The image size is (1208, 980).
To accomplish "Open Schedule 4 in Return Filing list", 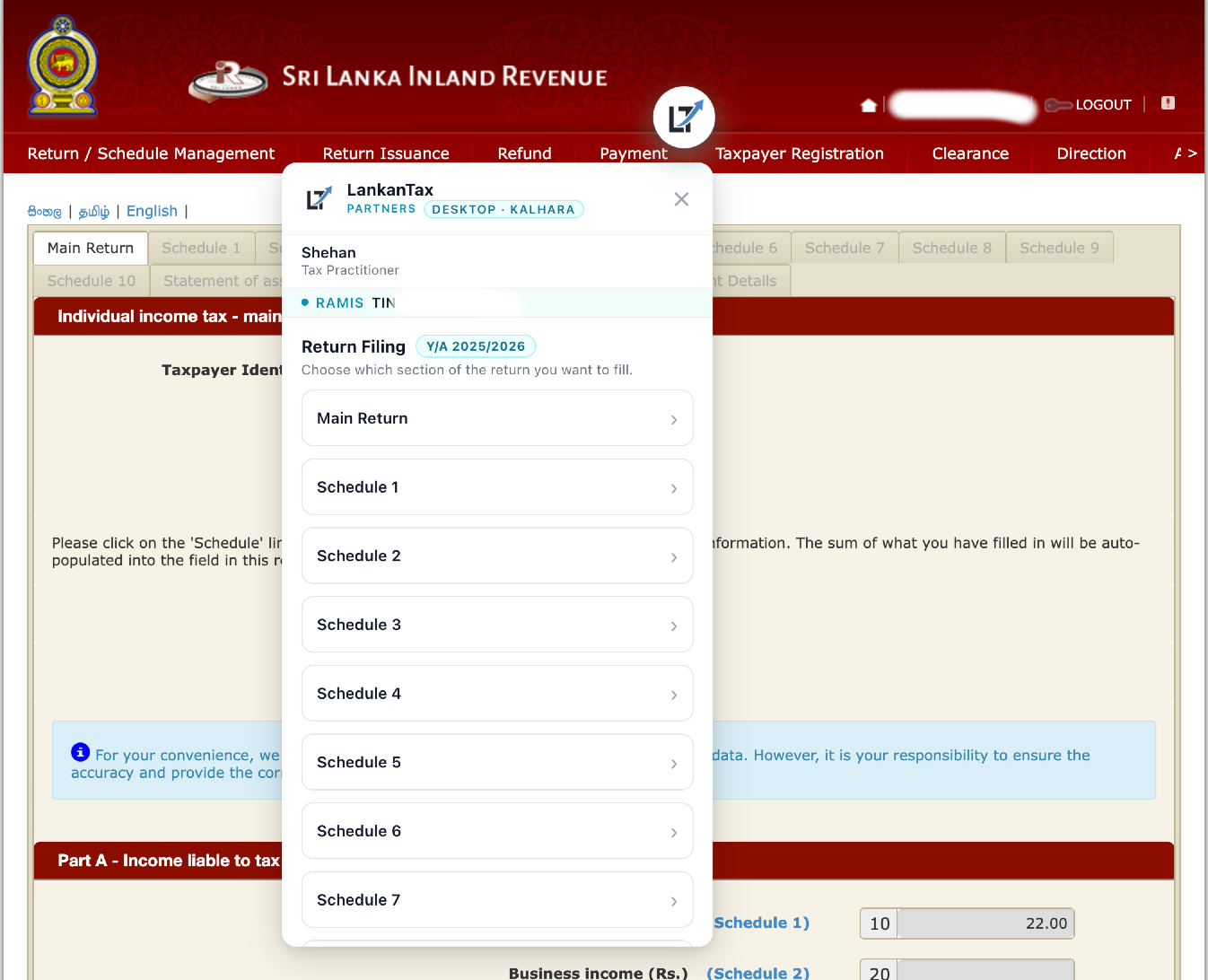I will (497, 694).
